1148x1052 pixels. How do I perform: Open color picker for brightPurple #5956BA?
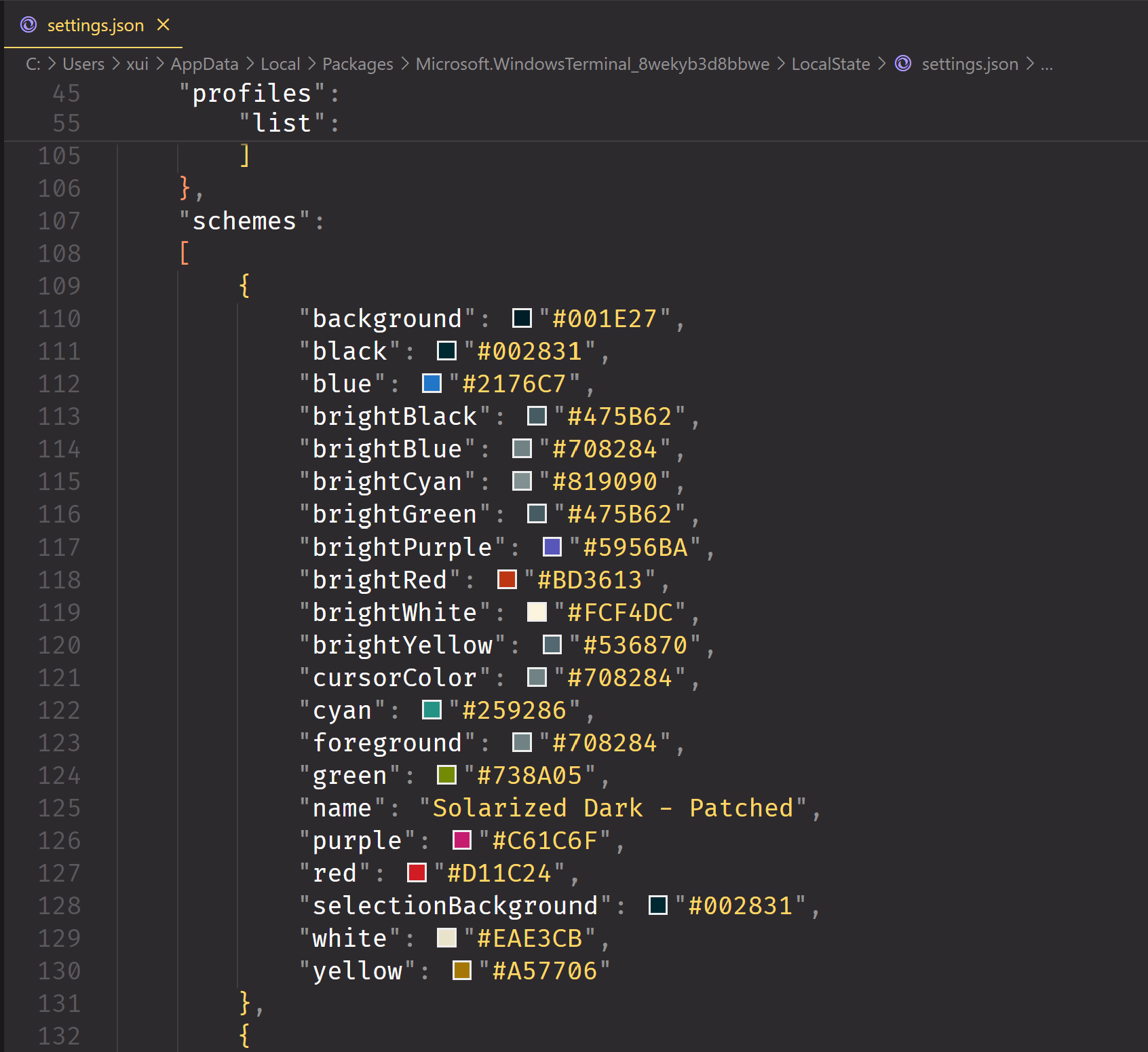pyautogui.click(x=552, y=547)
